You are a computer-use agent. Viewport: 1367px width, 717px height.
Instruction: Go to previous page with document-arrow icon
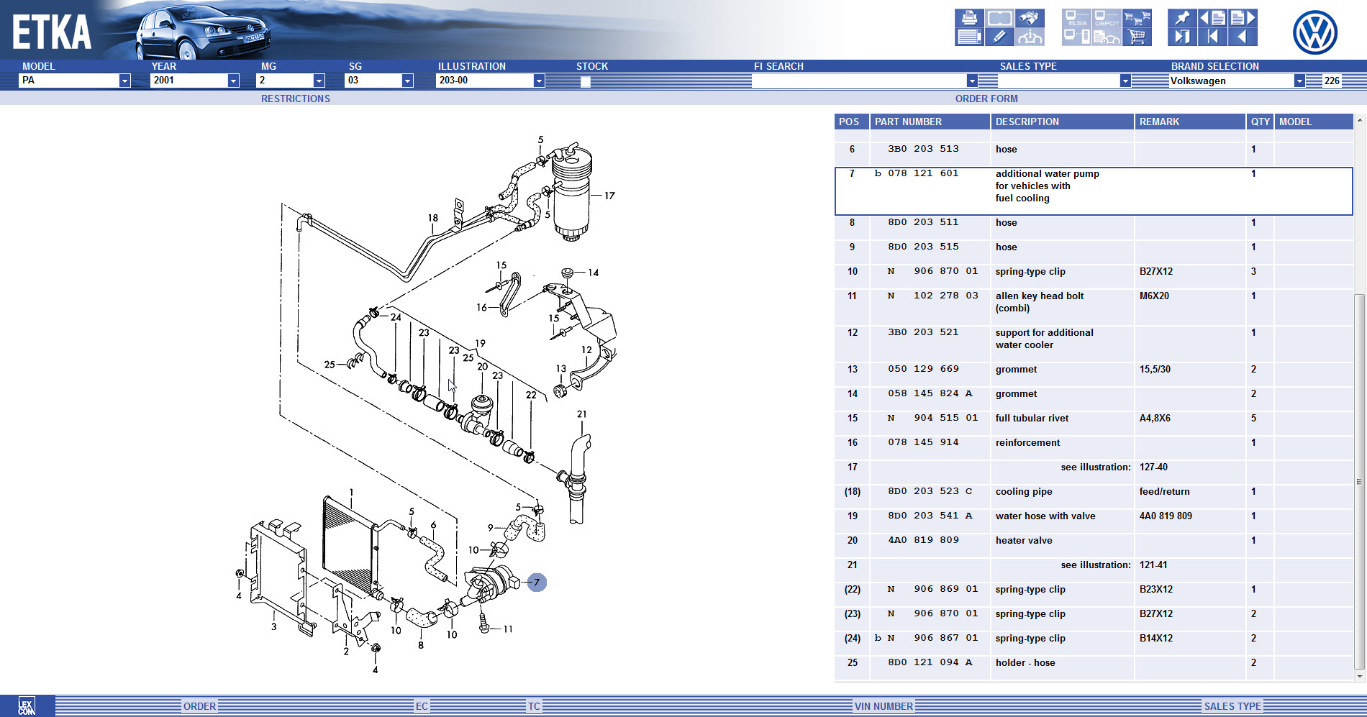[1212, 18]
